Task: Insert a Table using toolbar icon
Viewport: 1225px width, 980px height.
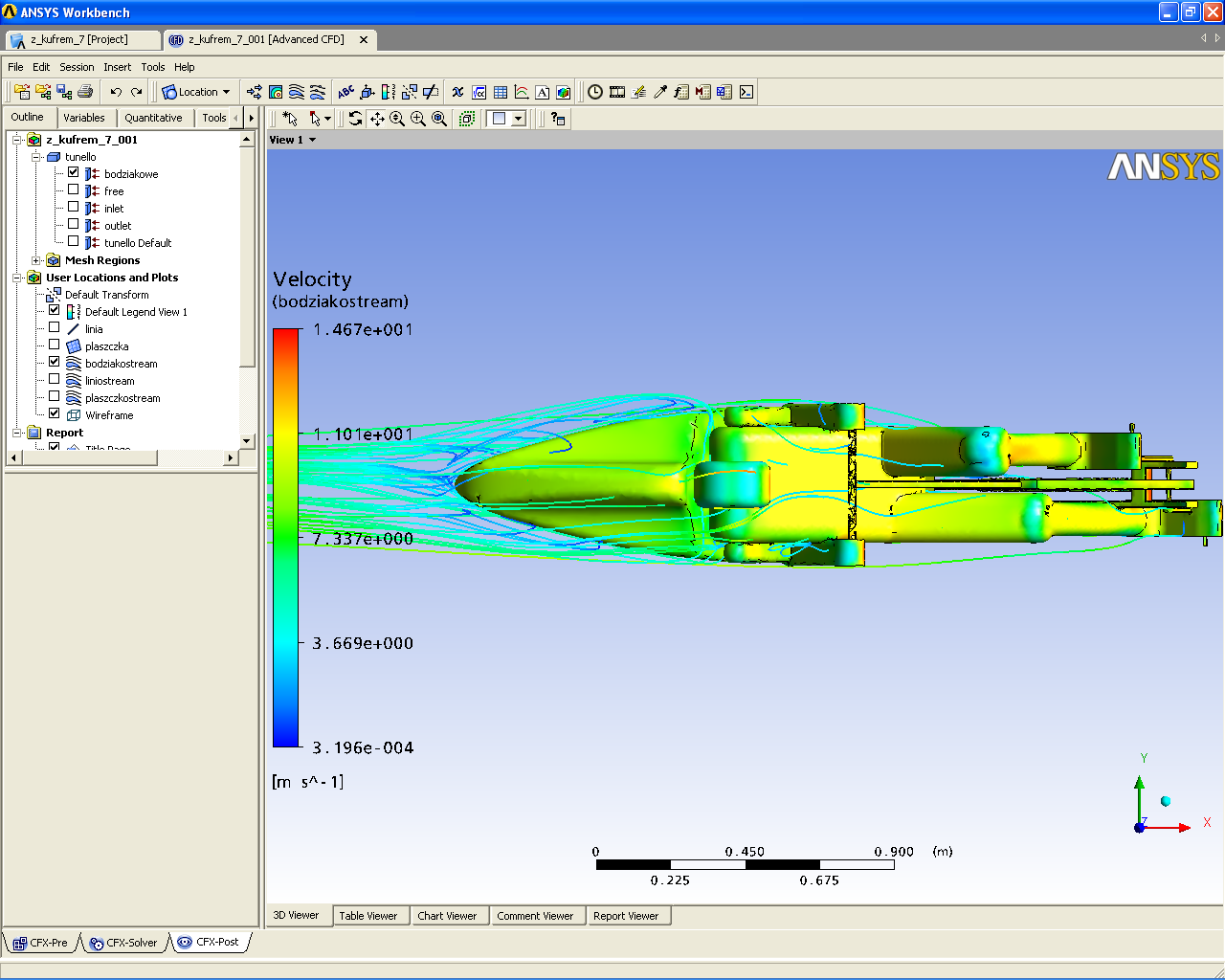Action: 501,92
